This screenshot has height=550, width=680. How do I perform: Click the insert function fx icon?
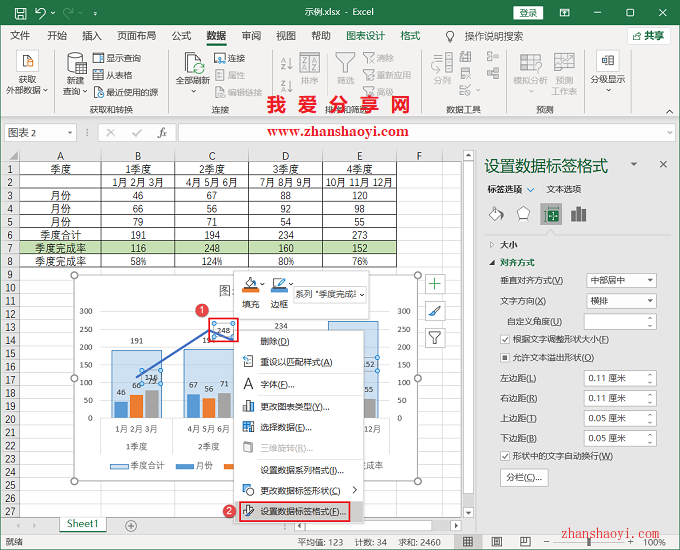(162, 133)
